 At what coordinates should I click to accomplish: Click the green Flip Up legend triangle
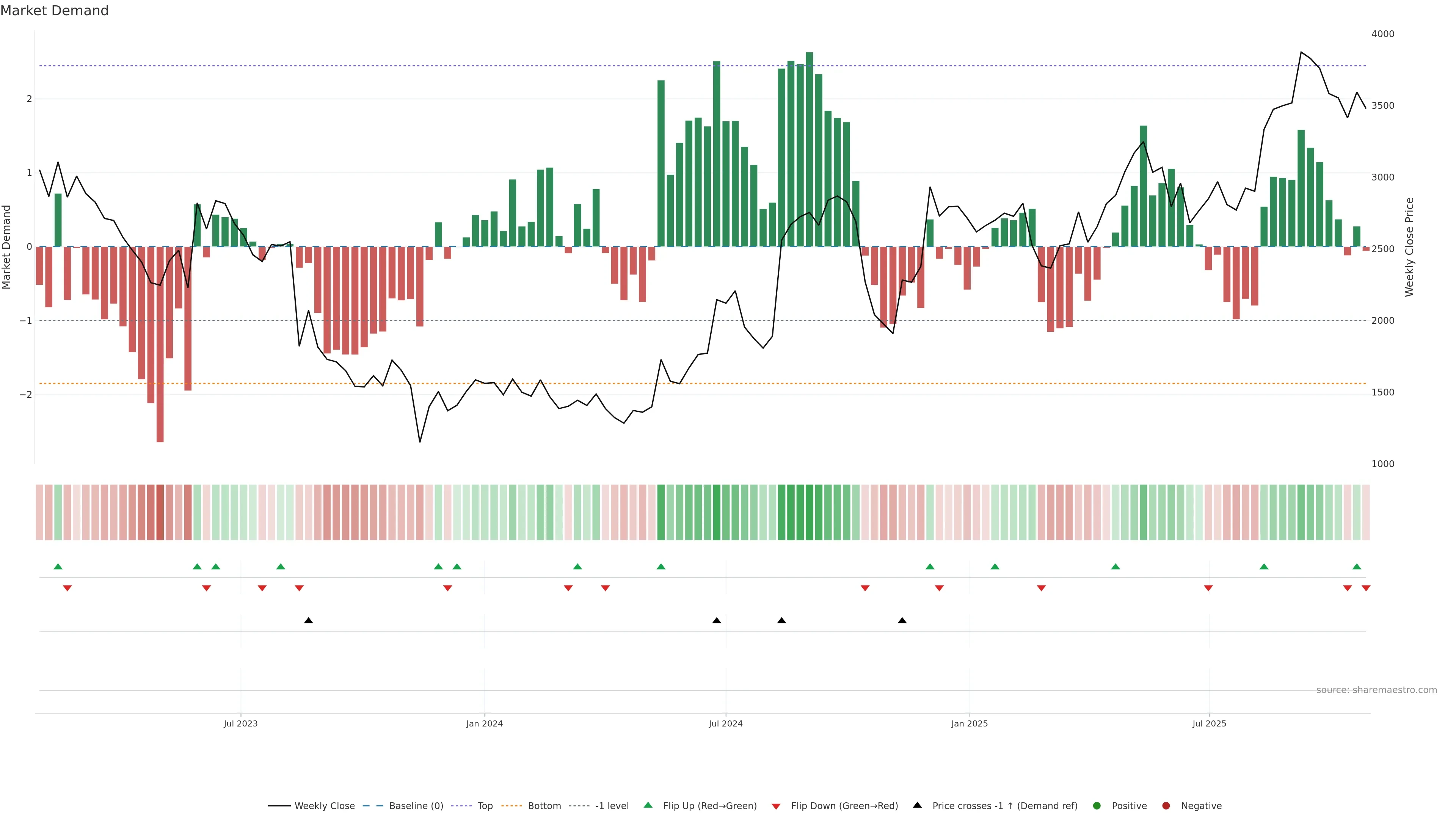[x=648, y=805]
